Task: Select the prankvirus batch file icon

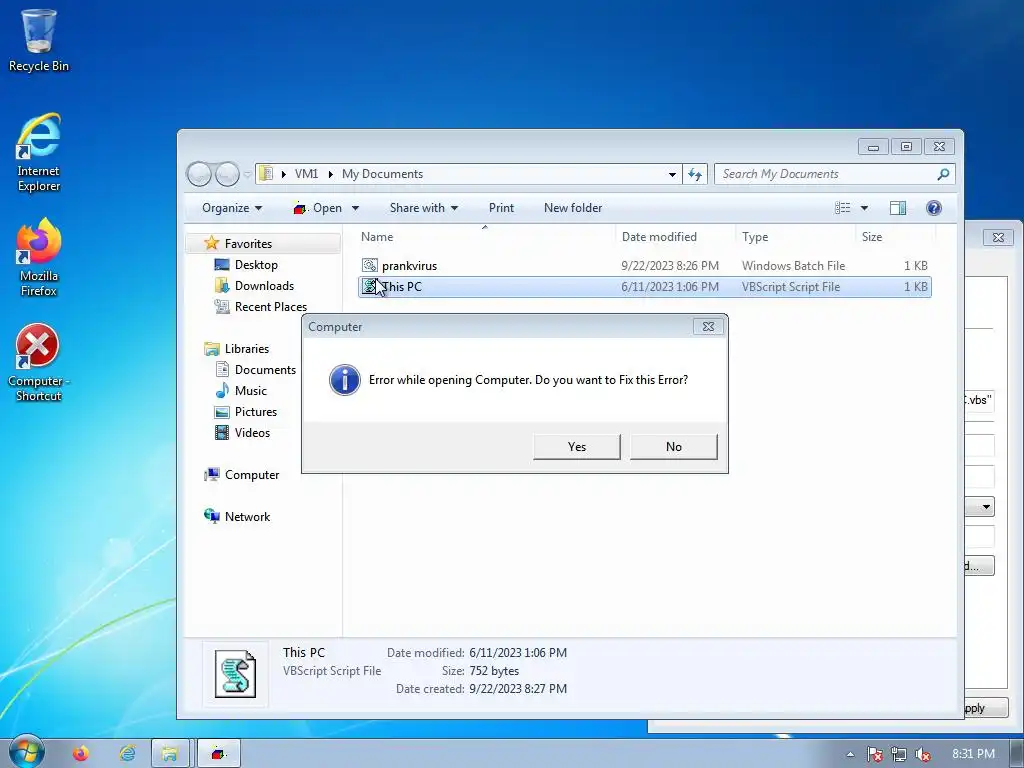Action: coord(370,265)
